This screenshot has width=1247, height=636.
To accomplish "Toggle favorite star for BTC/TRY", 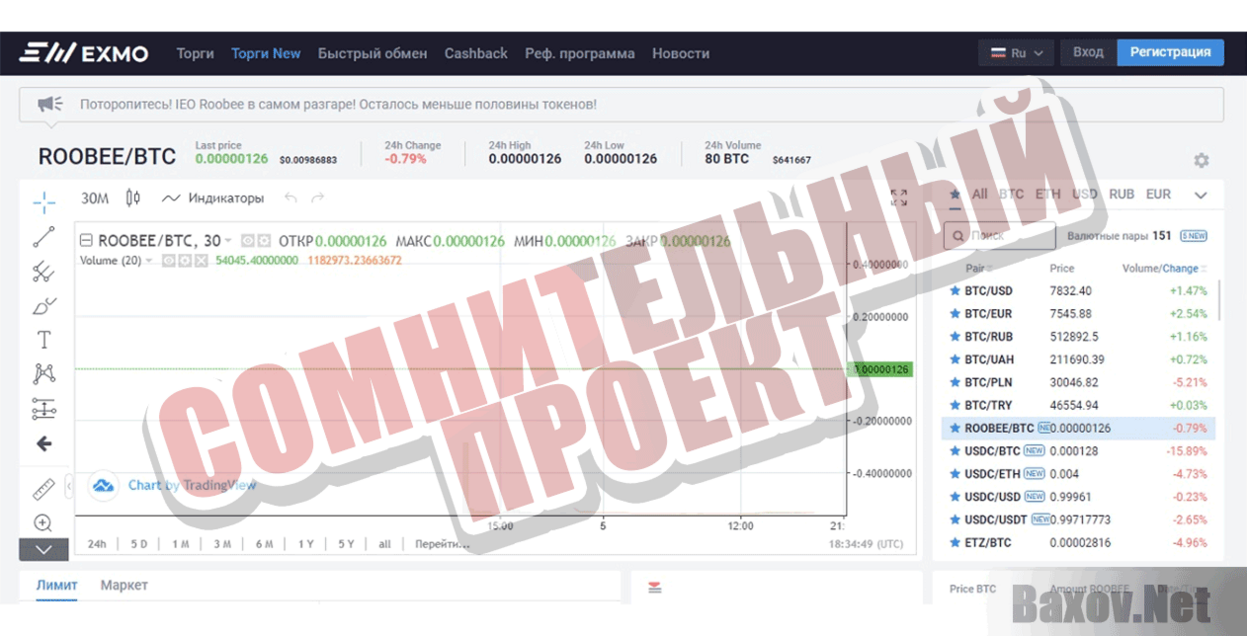I will coord(954,405).
